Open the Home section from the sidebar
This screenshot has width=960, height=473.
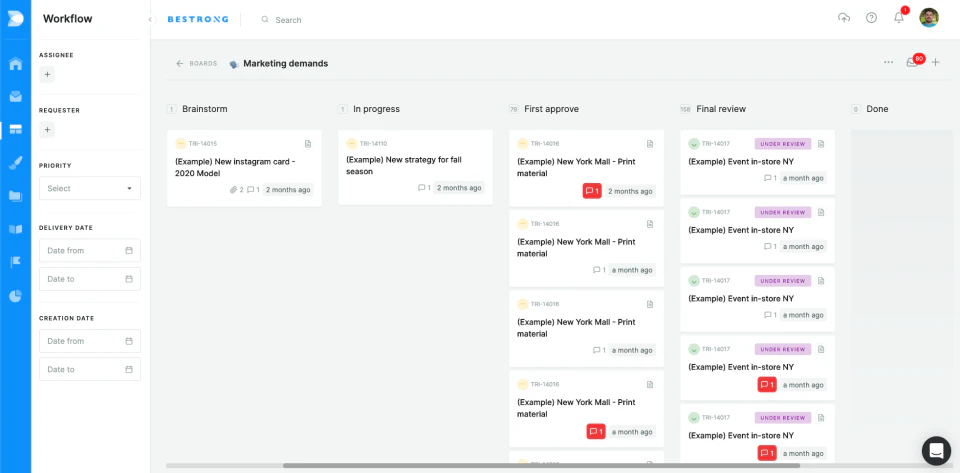tap(15, 63)
